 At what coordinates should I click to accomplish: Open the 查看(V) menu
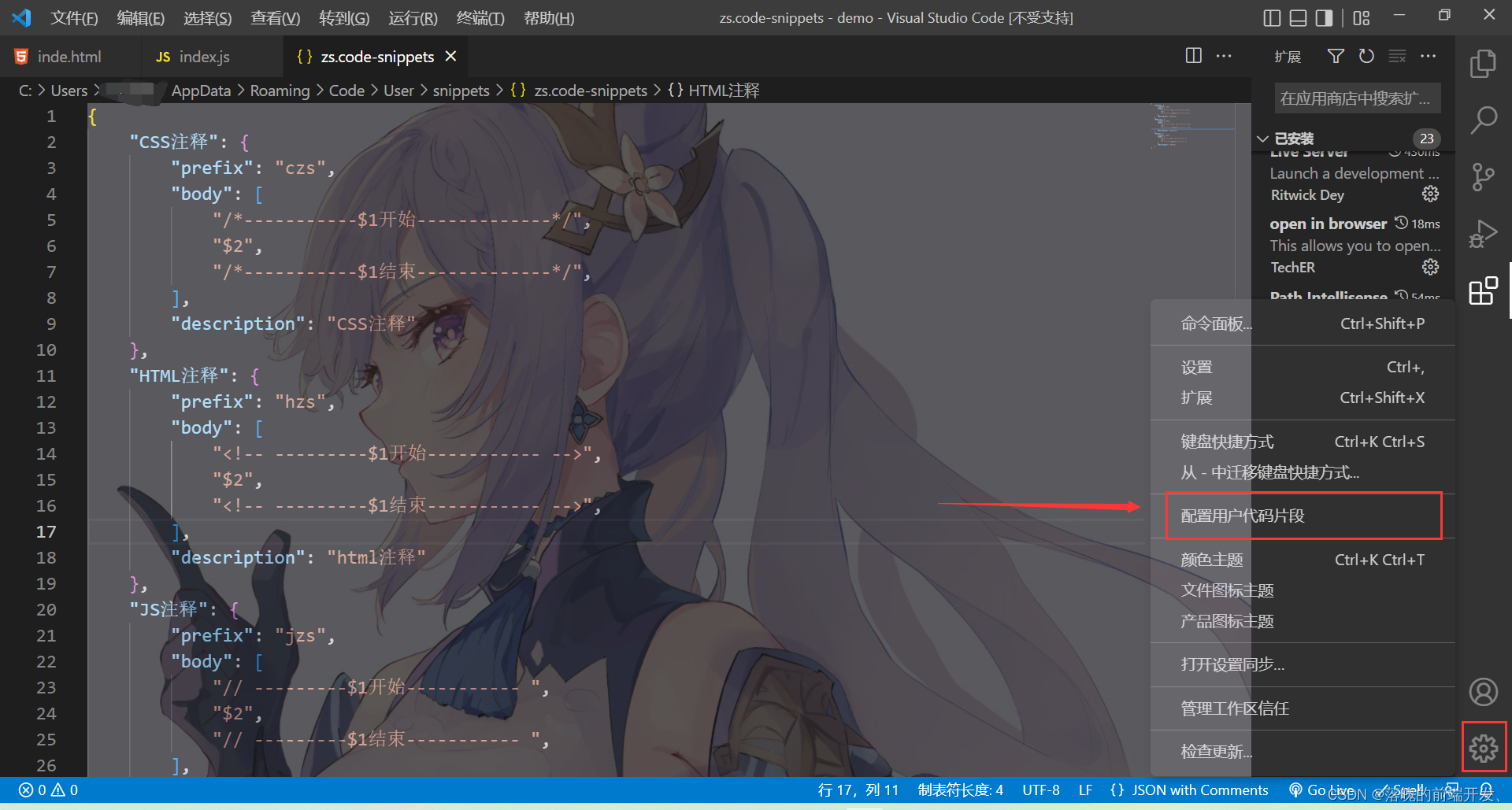(276, 18)
